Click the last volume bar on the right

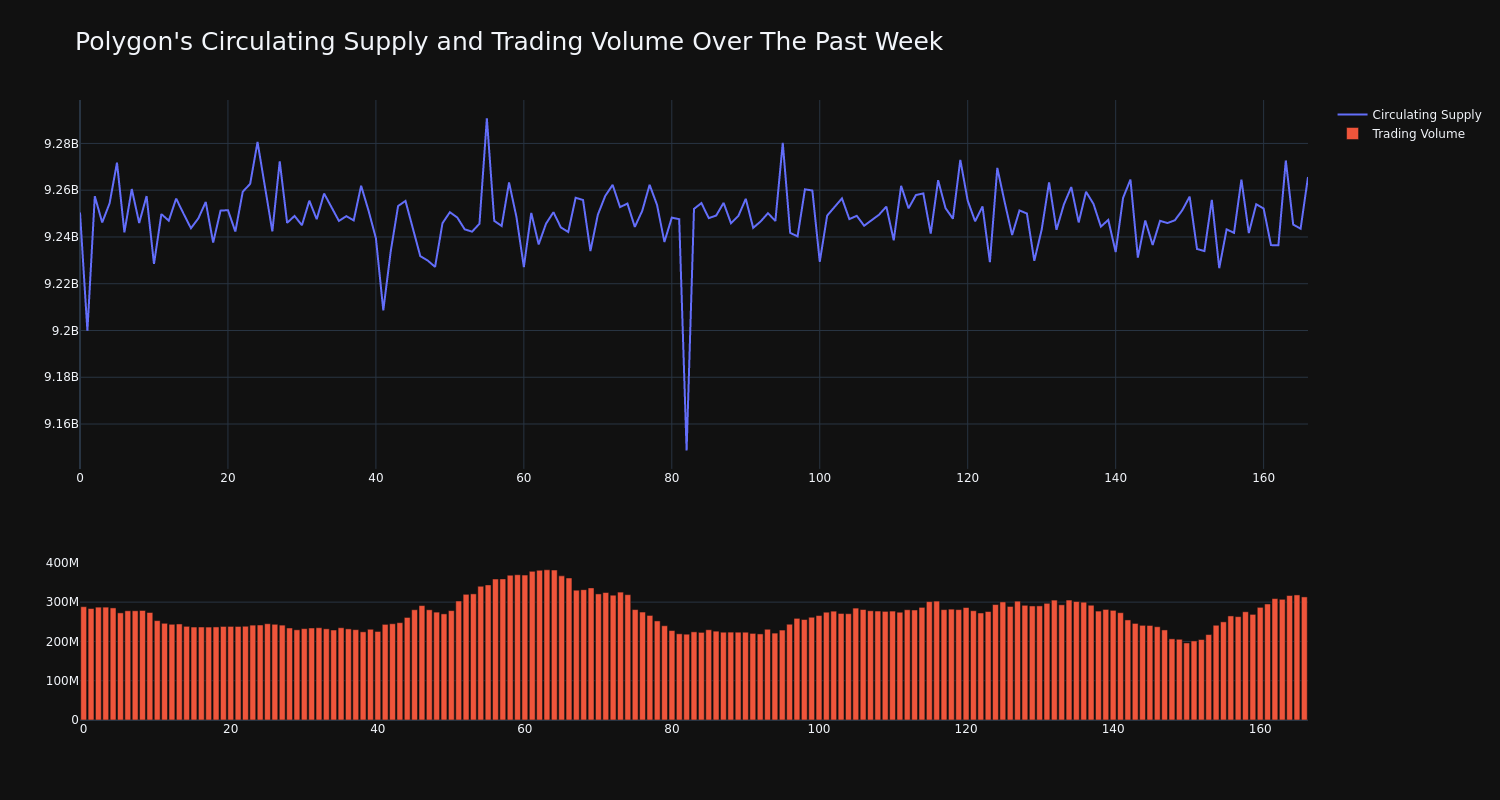pos(1304,658)
